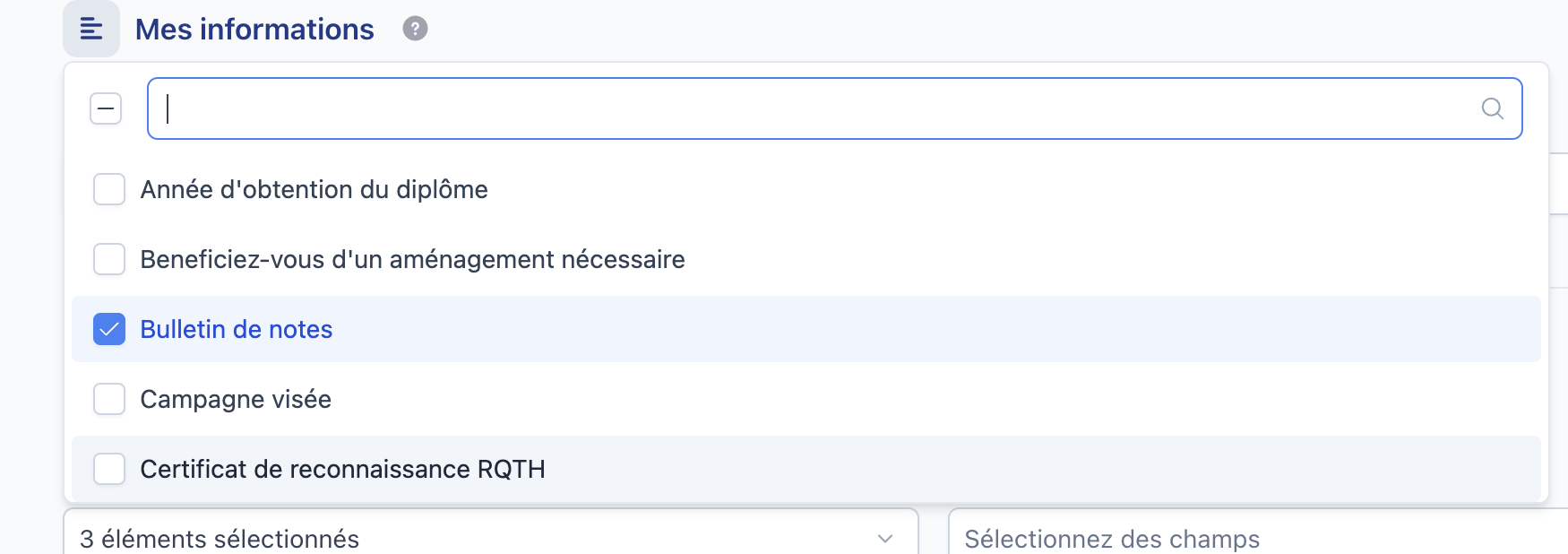
Task: Choose the Campagne visée option text
Action: [x=236, y=400]
